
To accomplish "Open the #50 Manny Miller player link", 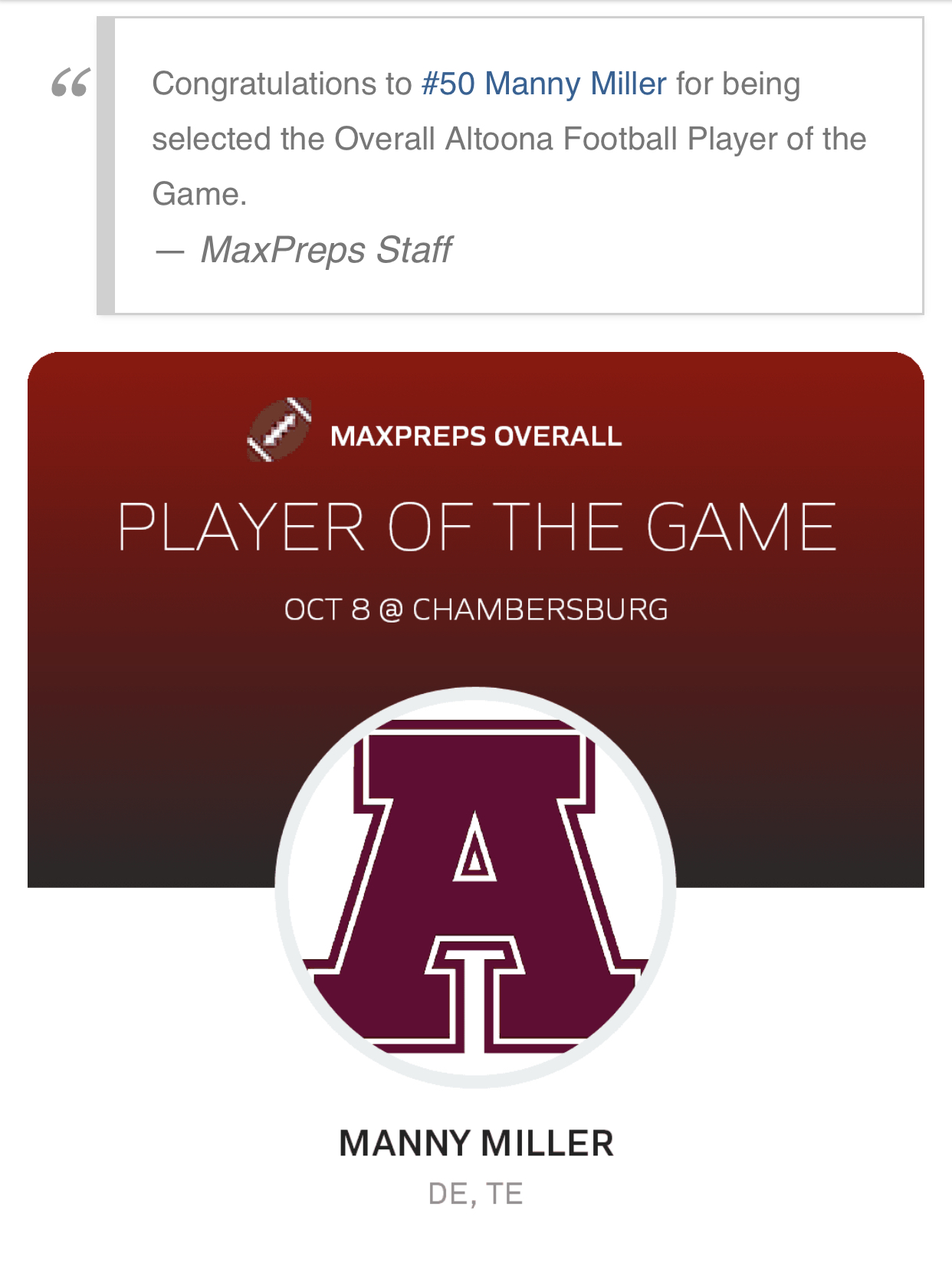I will point(543,84).
